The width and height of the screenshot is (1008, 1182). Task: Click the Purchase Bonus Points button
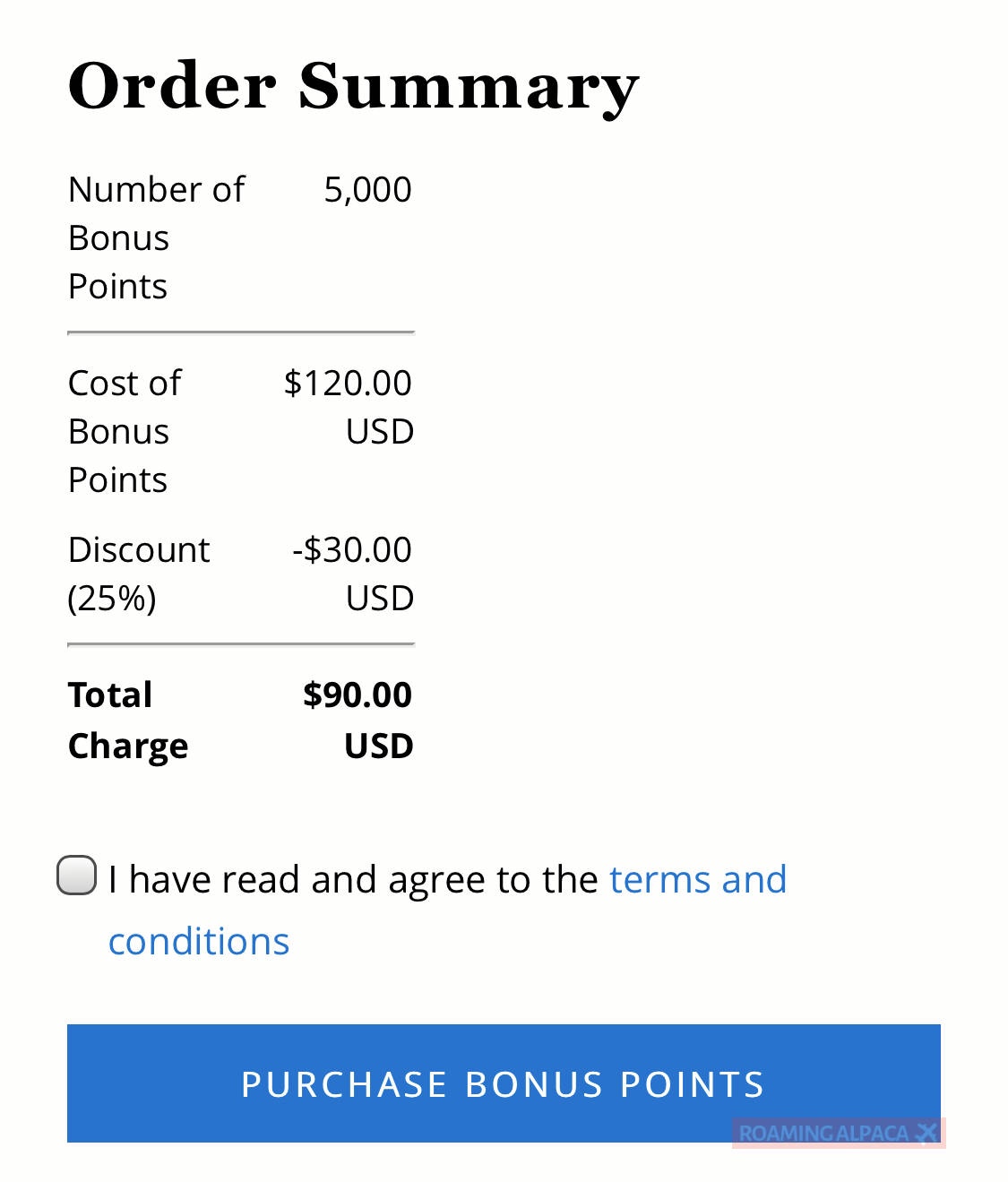tap(503, 1083)
